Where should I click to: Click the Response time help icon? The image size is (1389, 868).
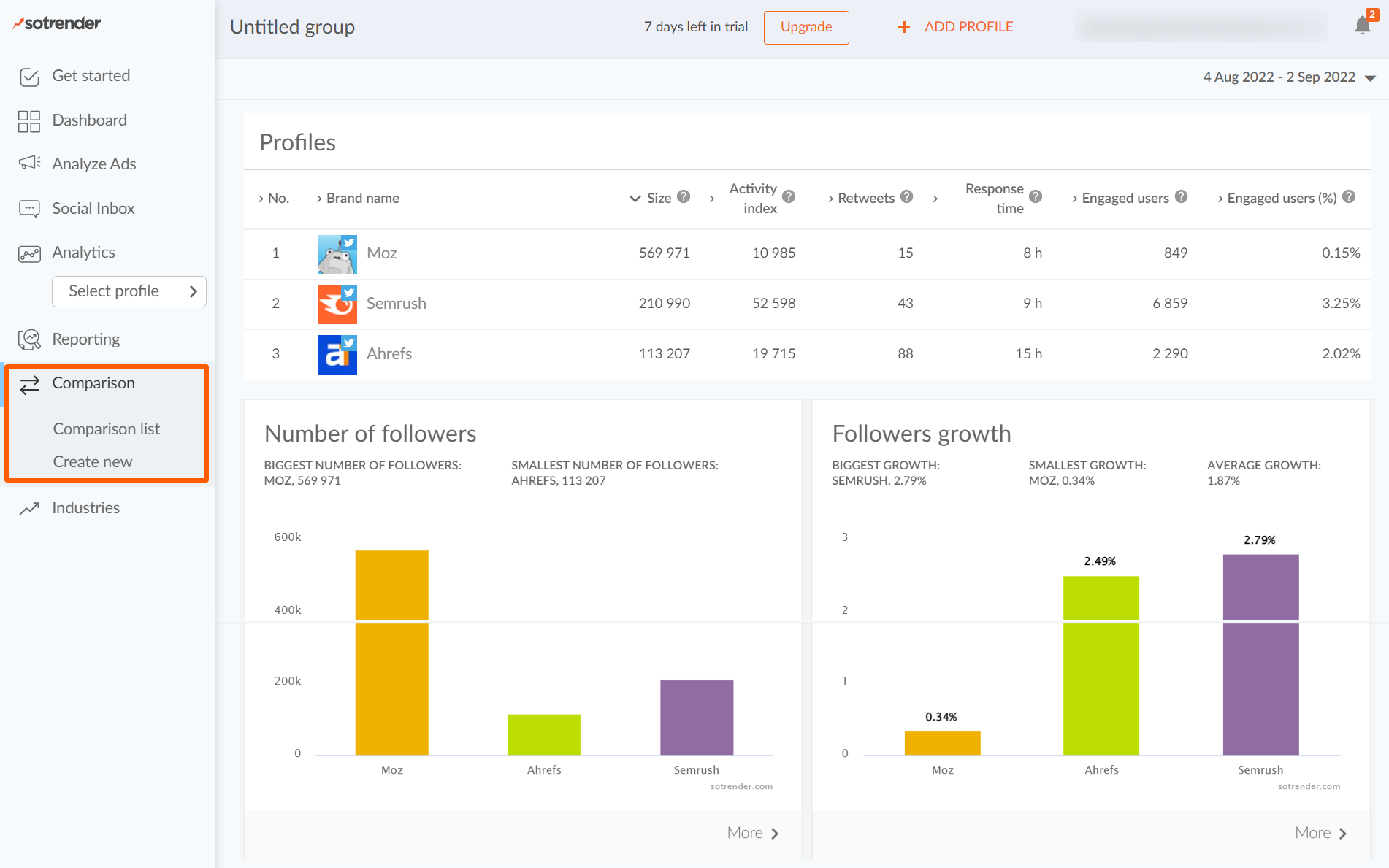[1036, 196]
